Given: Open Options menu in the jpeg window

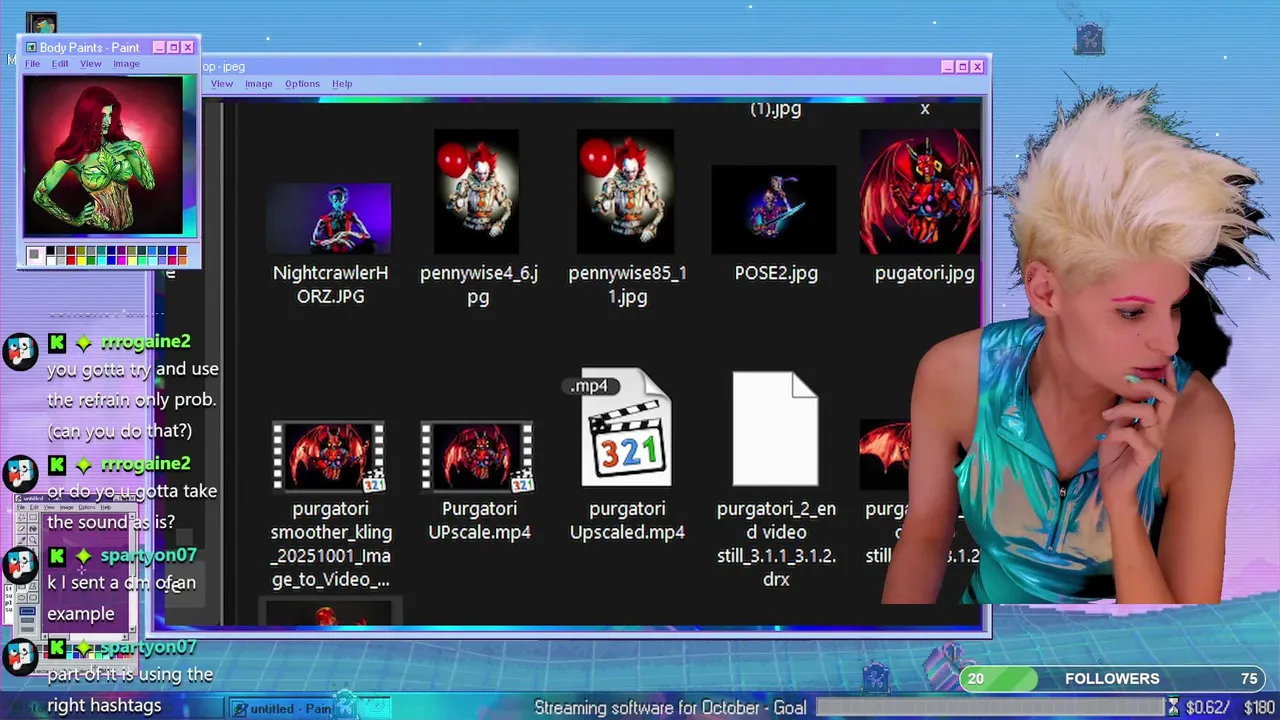Looking at the screenshot, I should (302, 84).
